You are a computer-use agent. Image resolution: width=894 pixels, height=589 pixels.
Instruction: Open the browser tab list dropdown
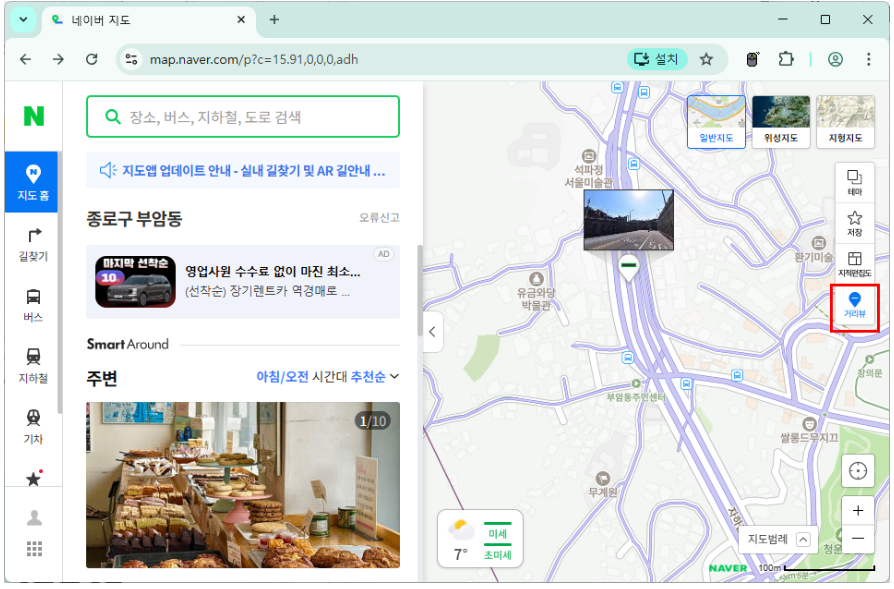22,20
